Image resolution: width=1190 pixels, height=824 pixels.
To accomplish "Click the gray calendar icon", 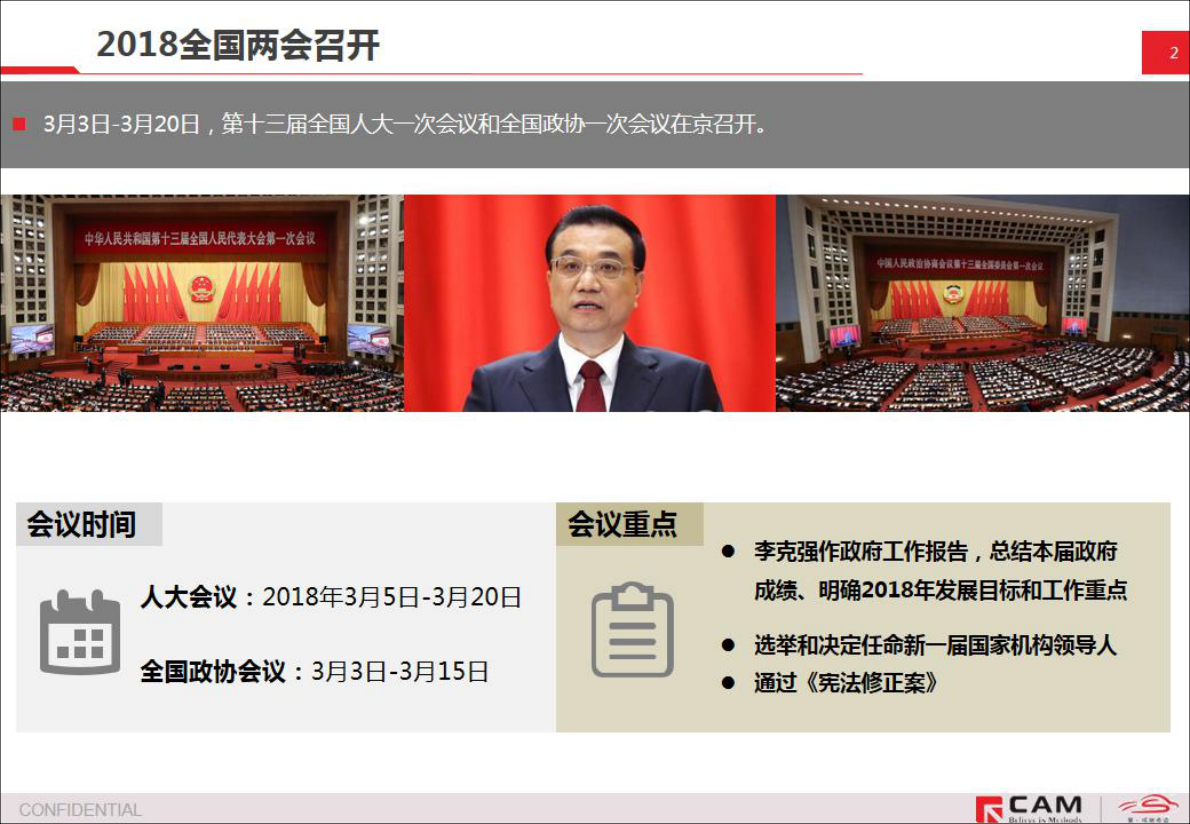I will pos(80,632).
